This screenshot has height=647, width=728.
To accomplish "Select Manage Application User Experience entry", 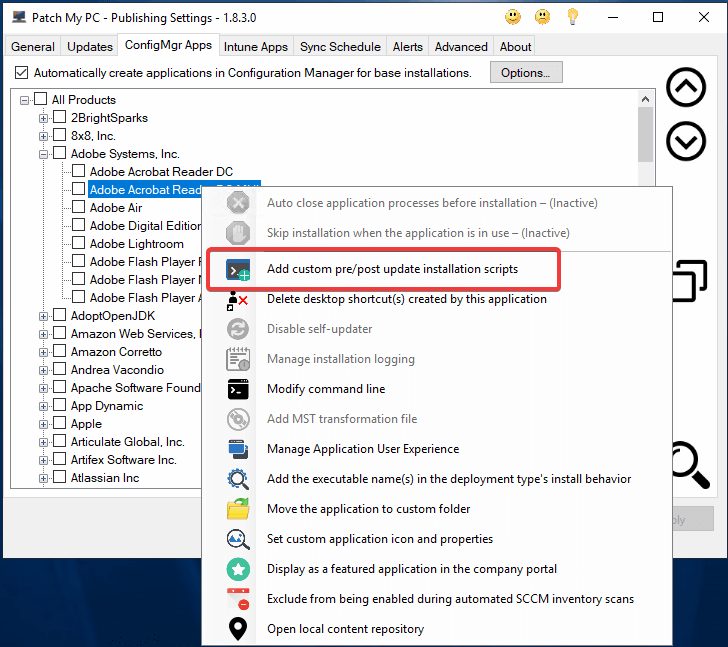I will click(437, 449).
